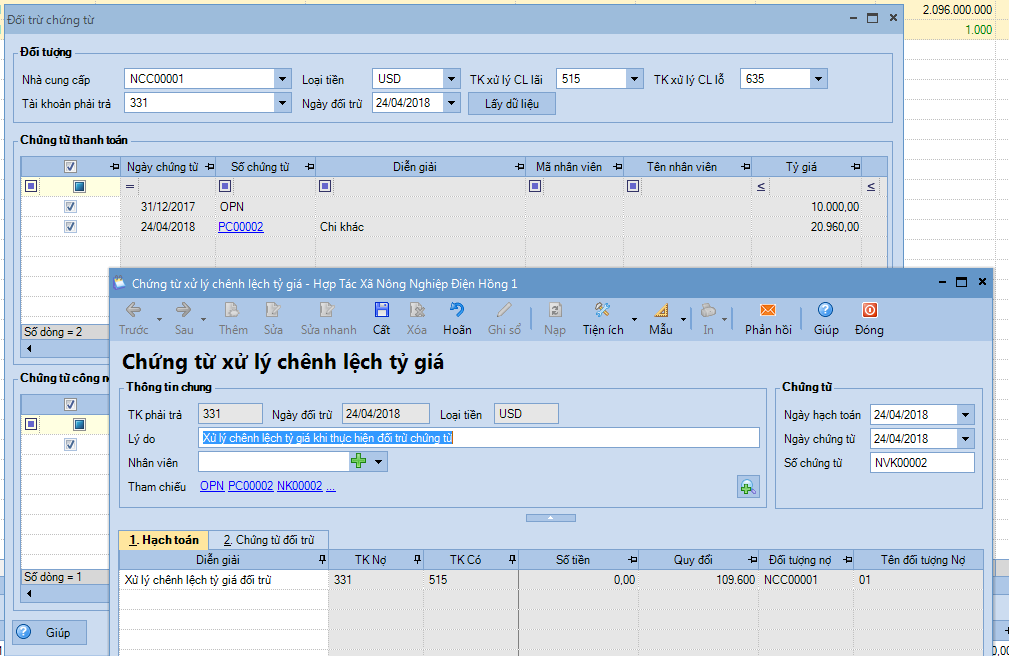The image size is (1009, 656).
Task: Open PC00002 link in payment grid
Action: pos(241,227)
